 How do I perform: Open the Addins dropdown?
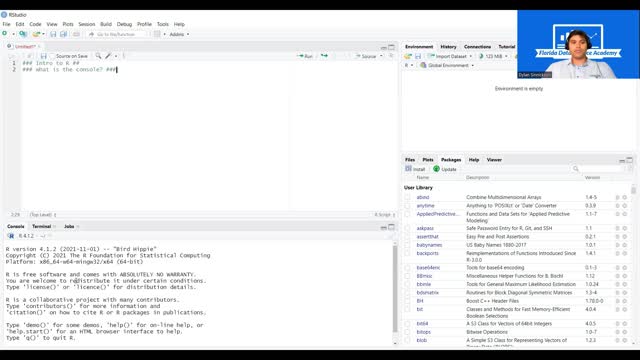coord(179,34)
